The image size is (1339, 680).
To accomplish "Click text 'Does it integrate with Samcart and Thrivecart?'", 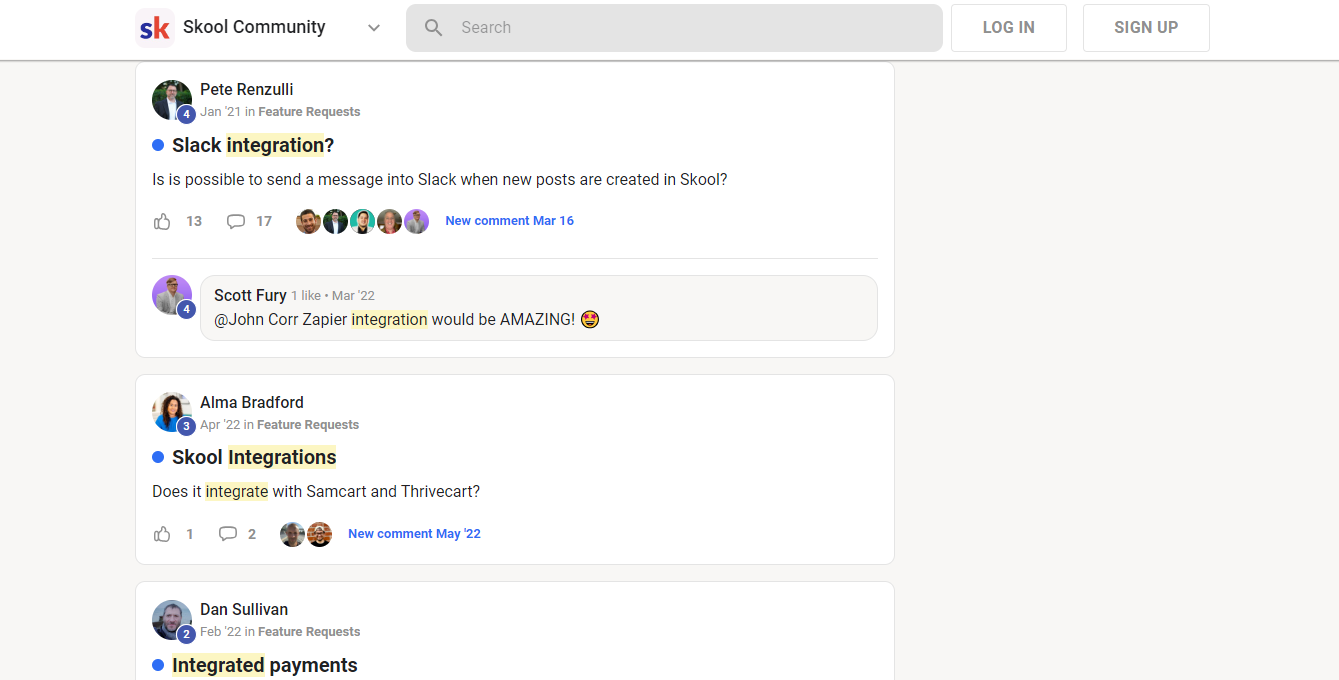I will 316,492.
